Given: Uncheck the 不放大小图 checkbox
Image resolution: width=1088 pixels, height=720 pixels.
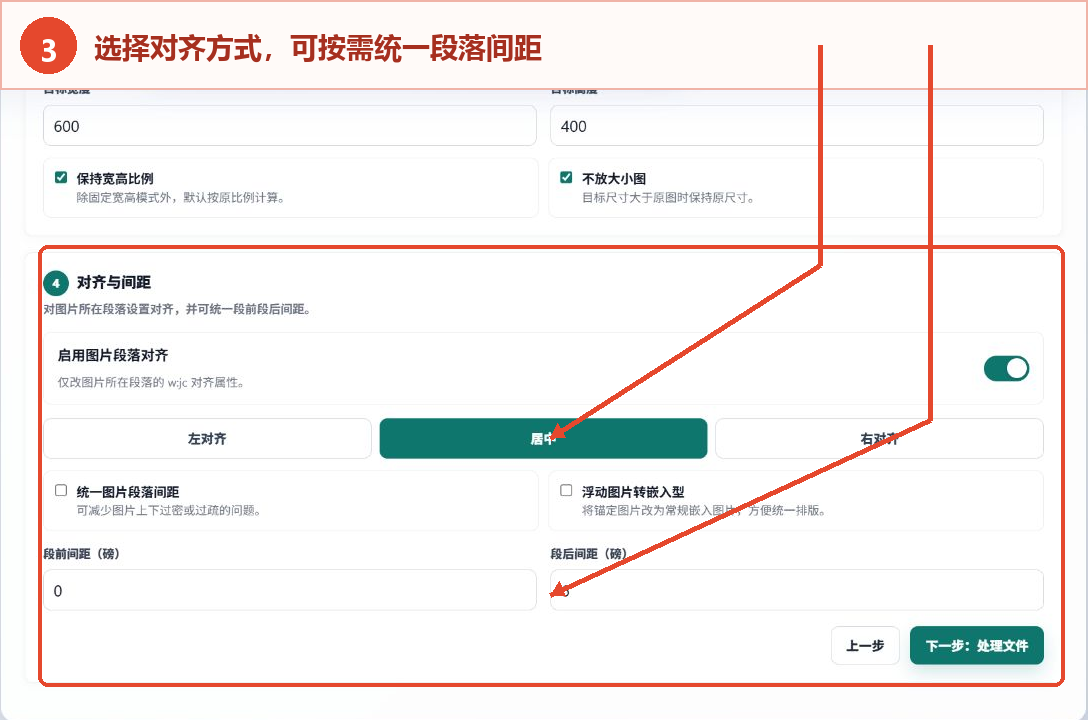Looking at the screenshot, I should 566,178.
